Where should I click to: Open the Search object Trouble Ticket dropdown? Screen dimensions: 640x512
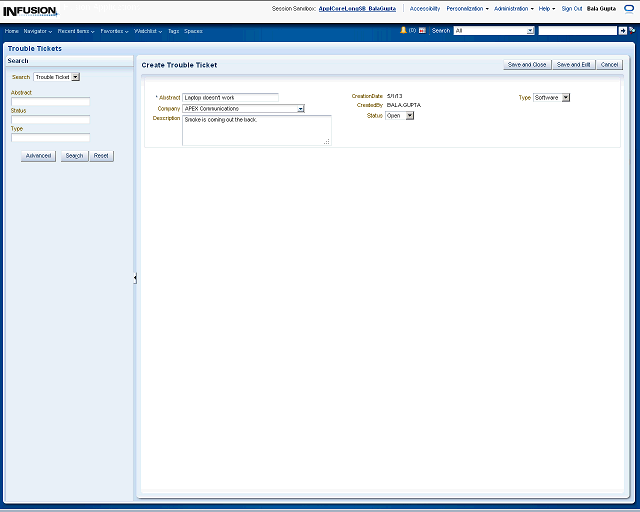point(76,77)
